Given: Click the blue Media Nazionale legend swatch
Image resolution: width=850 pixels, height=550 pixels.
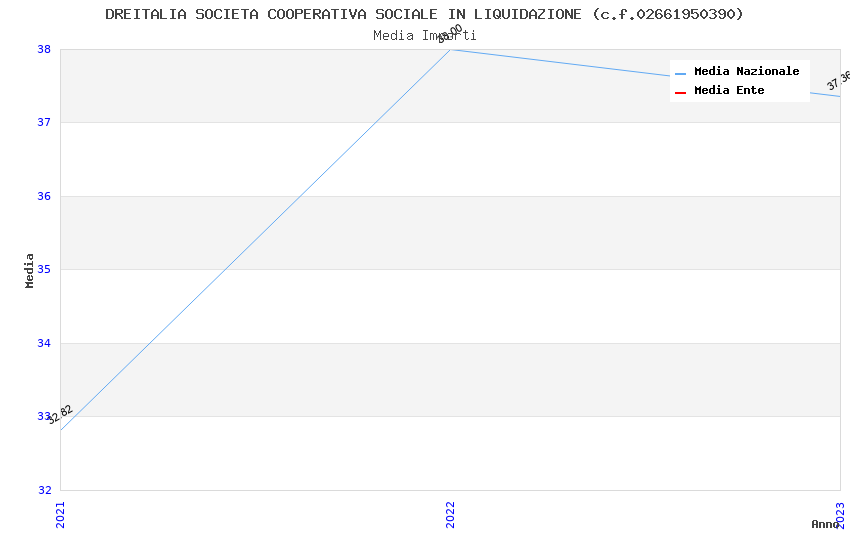Looking at the screenshot, I should tap(680, 73).
